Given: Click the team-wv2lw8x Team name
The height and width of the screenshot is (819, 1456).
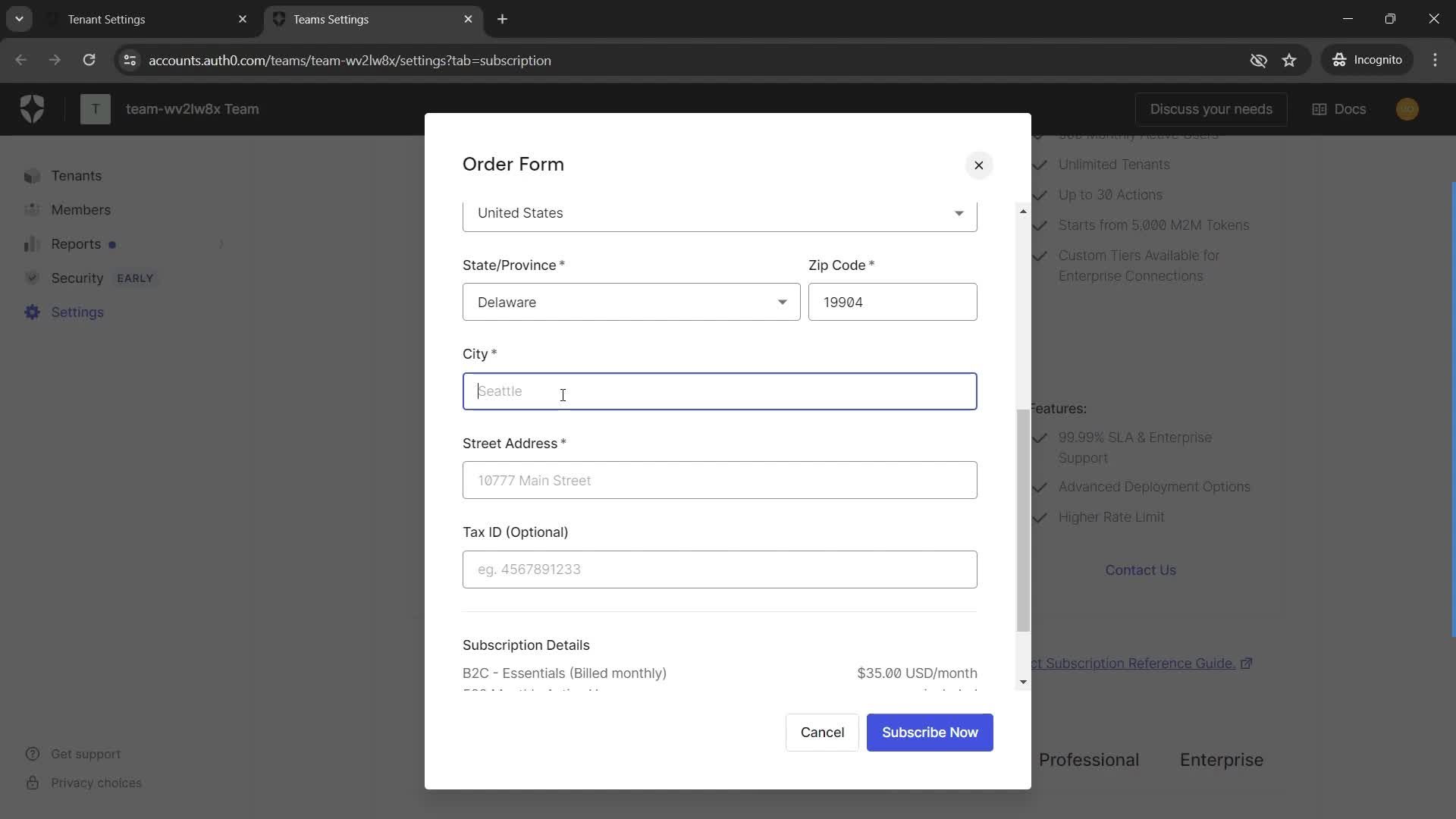Looking at the screenshot, I should tap(193, 109).
